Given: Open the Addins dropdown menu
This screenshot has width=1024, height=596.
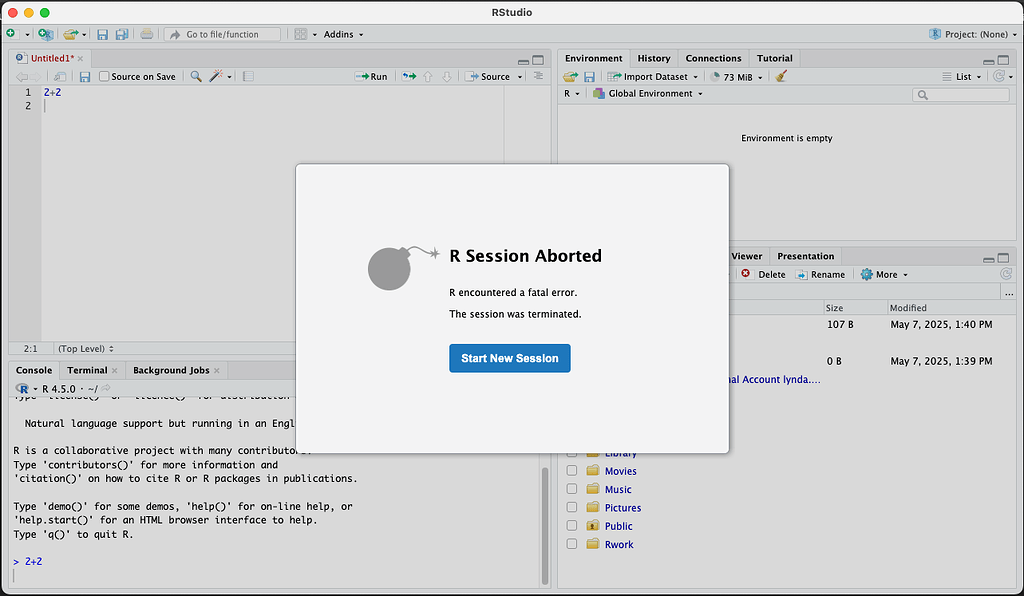Looking at the screenshot, I should tap(342, 34).
